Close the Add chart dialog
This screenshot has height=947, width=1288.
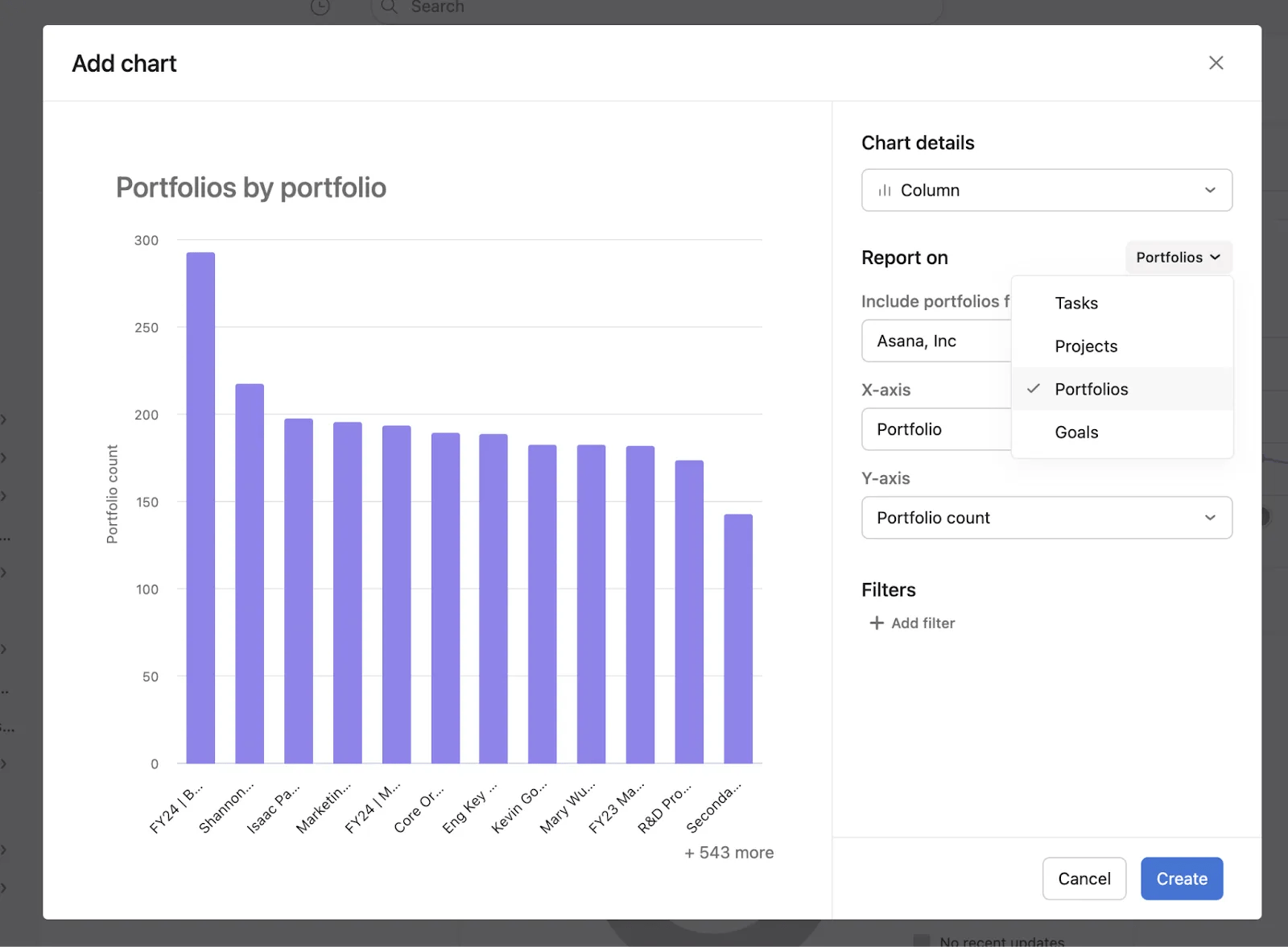1216,63
